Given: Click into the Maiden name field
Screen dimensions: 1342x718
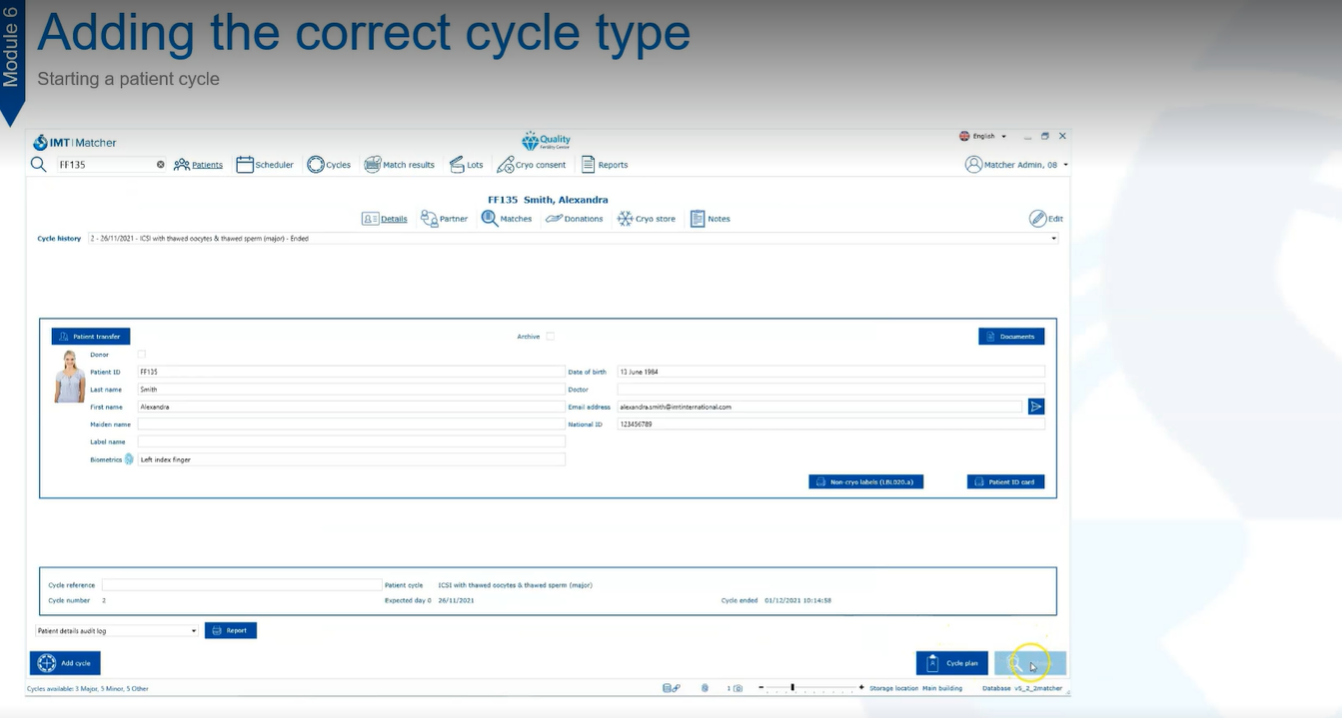Looking at the screenshot, I should click(x=351, y=425).
